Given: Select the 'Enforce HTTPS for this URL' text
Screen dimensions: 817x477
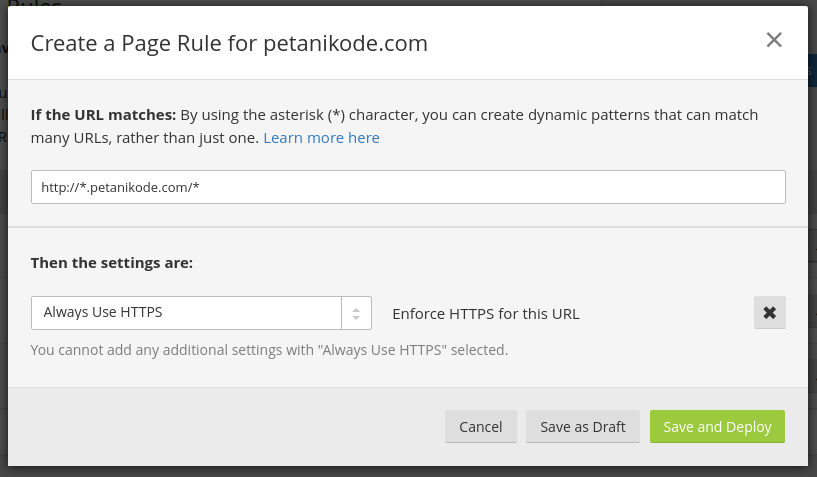Looking at the screenshot, I should pyautogui.click(x=486, y=314).
